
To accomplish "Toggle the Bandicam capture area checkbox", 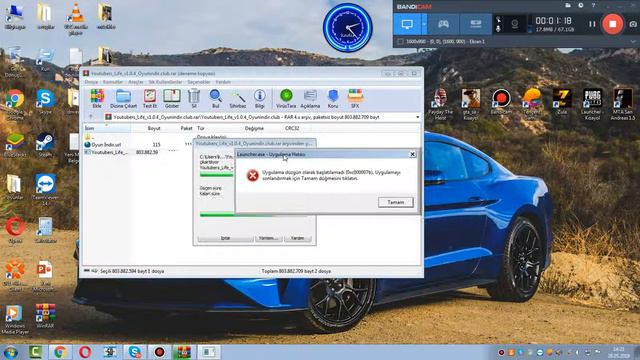I will coord(400,42).
